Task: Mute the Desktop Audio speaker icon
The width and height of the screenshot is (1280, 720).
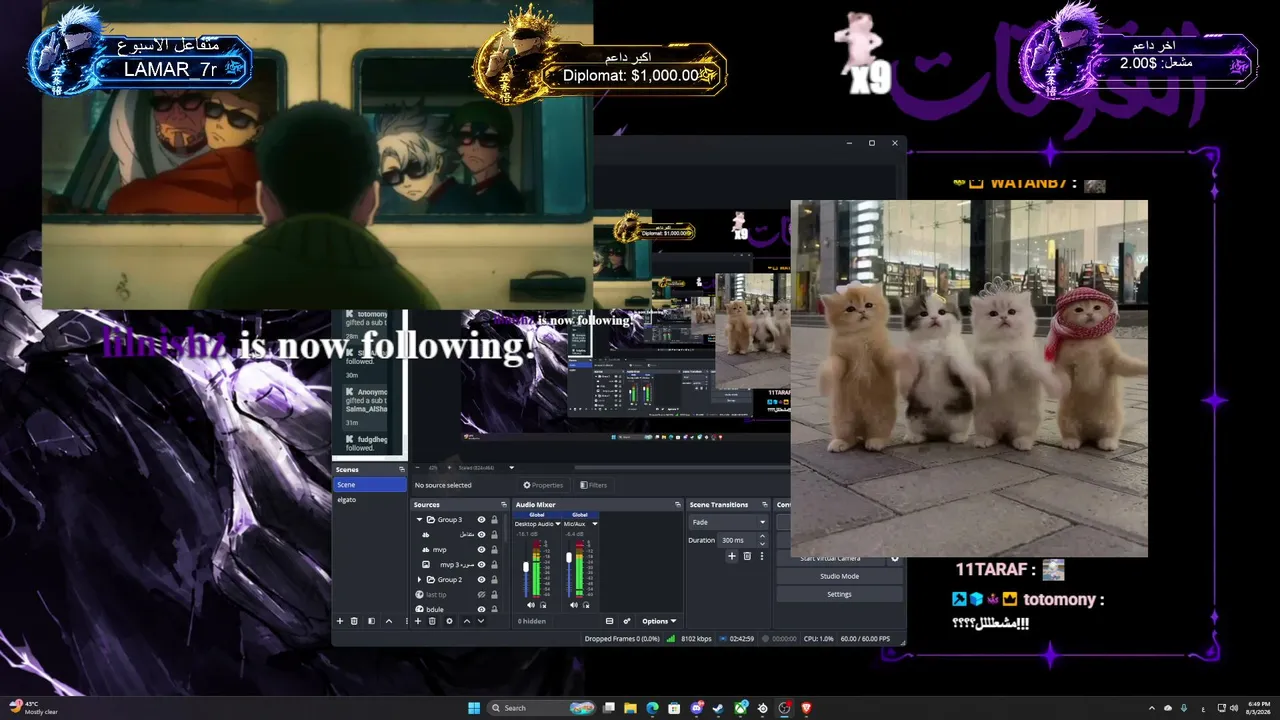Action: (x=530, y=605)
